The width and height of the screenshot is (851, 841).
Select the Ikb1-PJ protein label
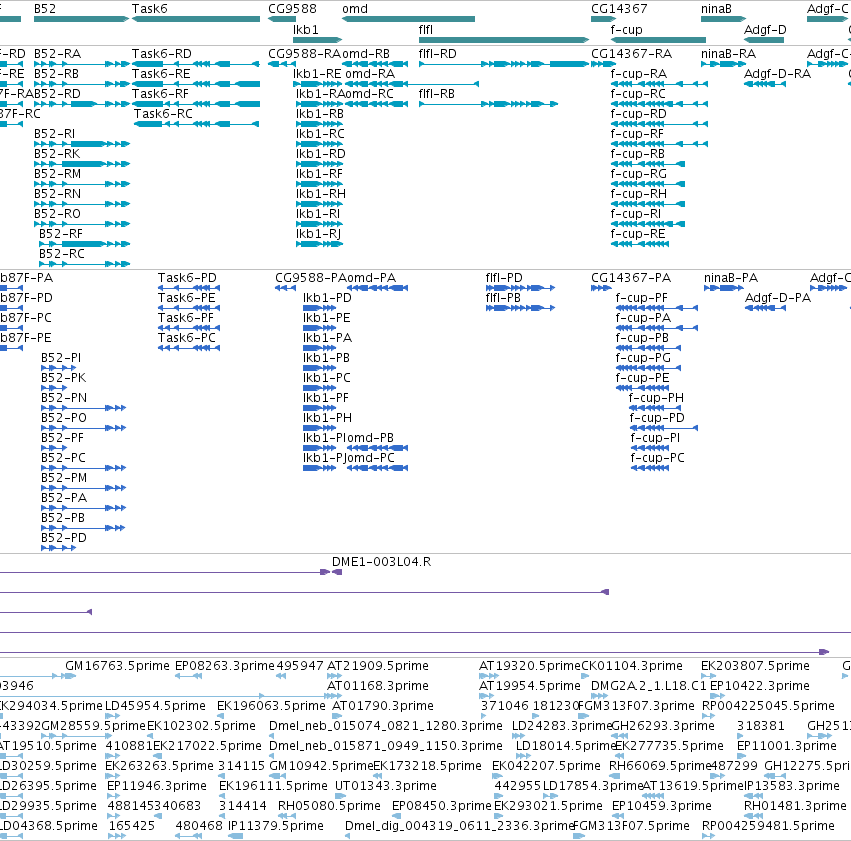point(323,457)
